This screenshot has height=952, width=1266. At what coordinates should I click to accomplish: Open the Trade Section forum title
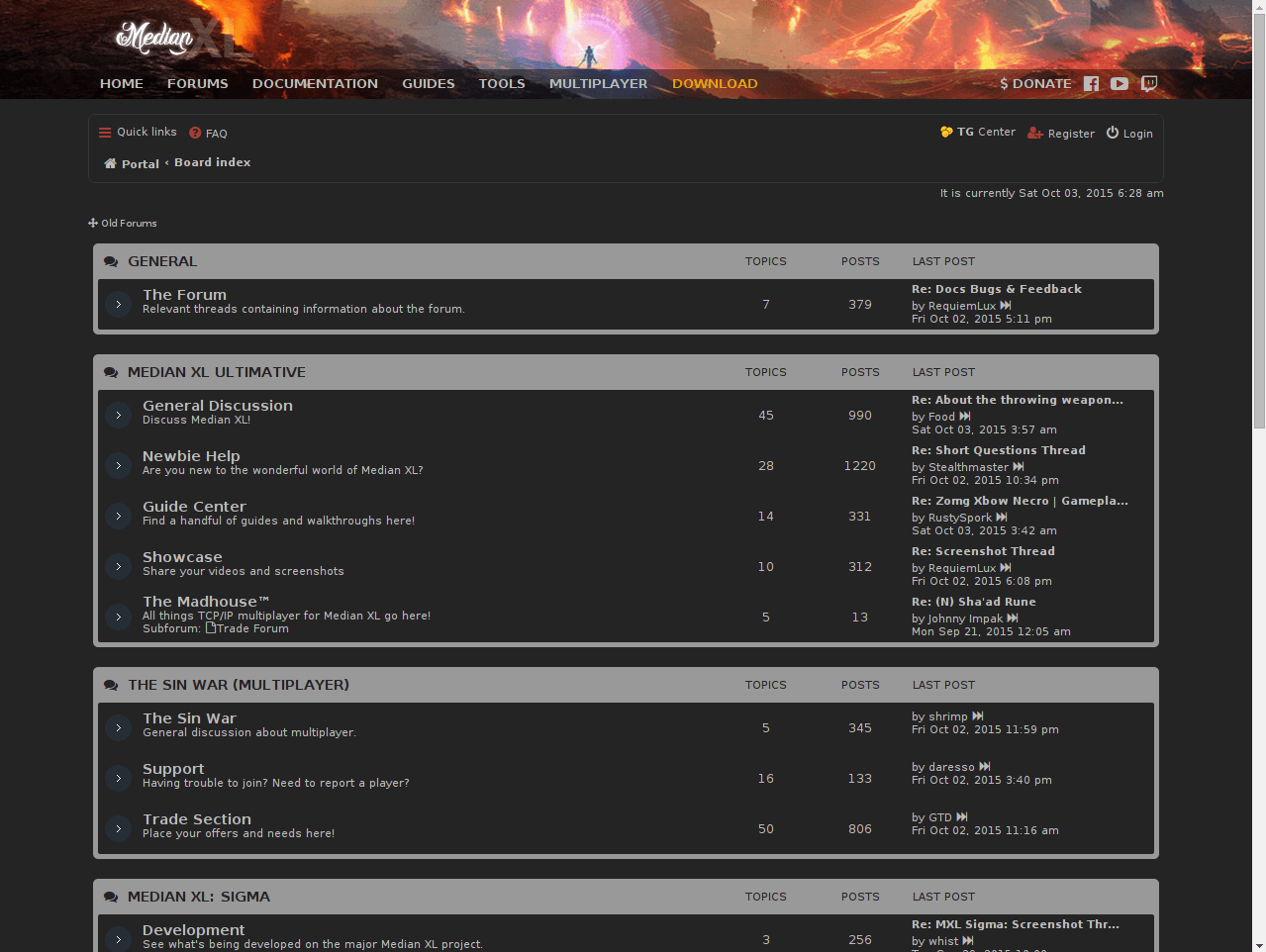coord(197,819)
